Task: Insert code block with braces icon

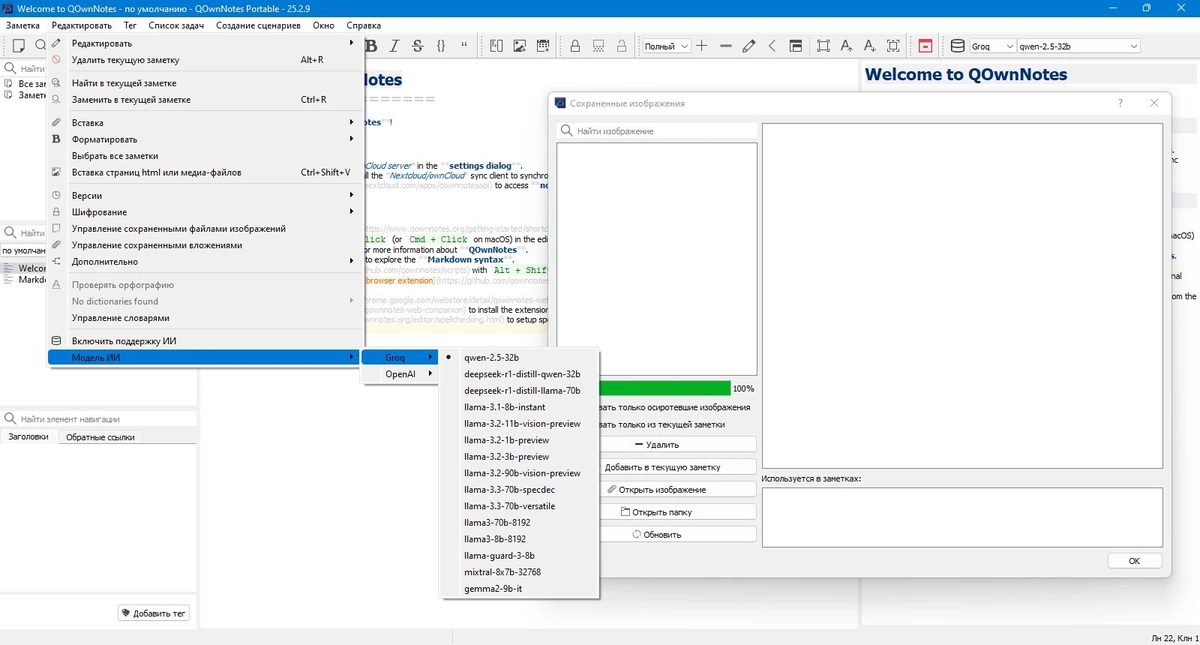Action: click(441, 45)
